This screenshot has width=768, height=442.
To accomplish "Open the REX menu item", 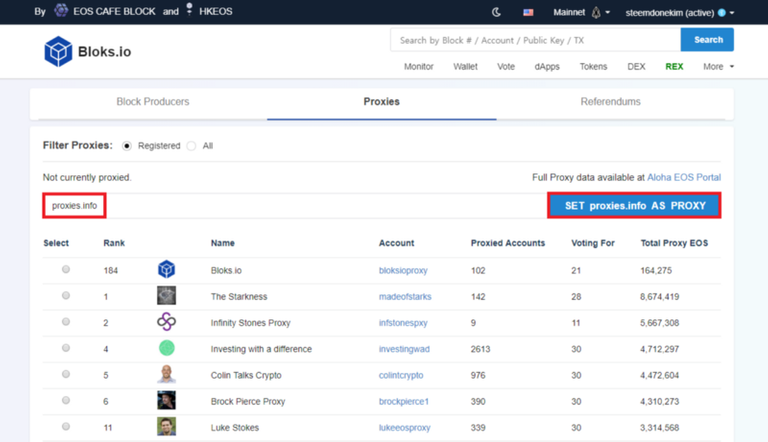I will tap(674, 67).
